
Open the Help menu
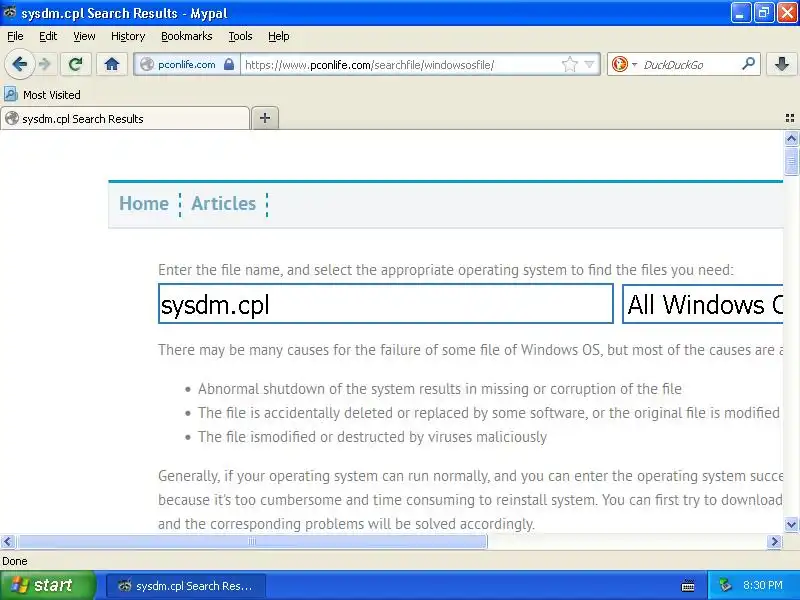coord(279,36)
